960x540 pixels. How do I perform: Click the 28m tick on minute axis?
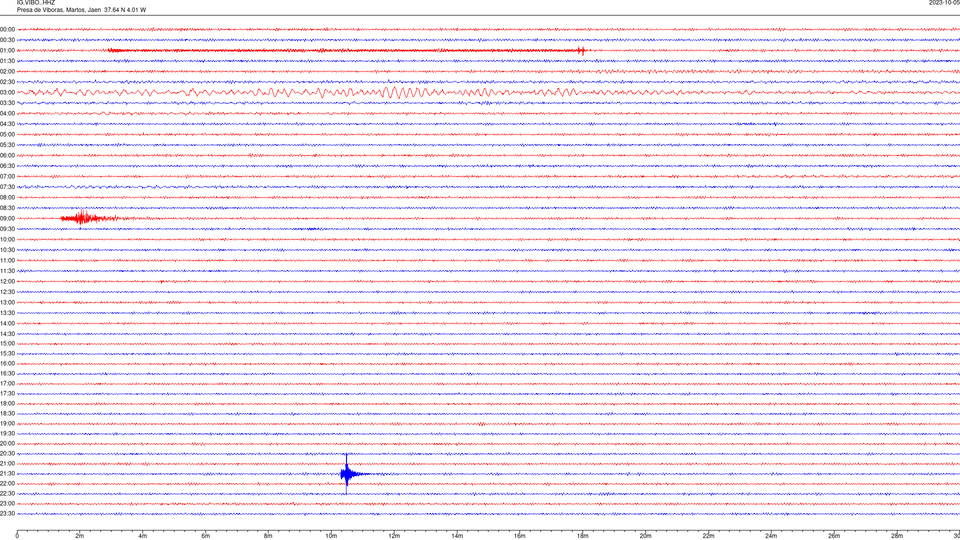pos(897,536)
